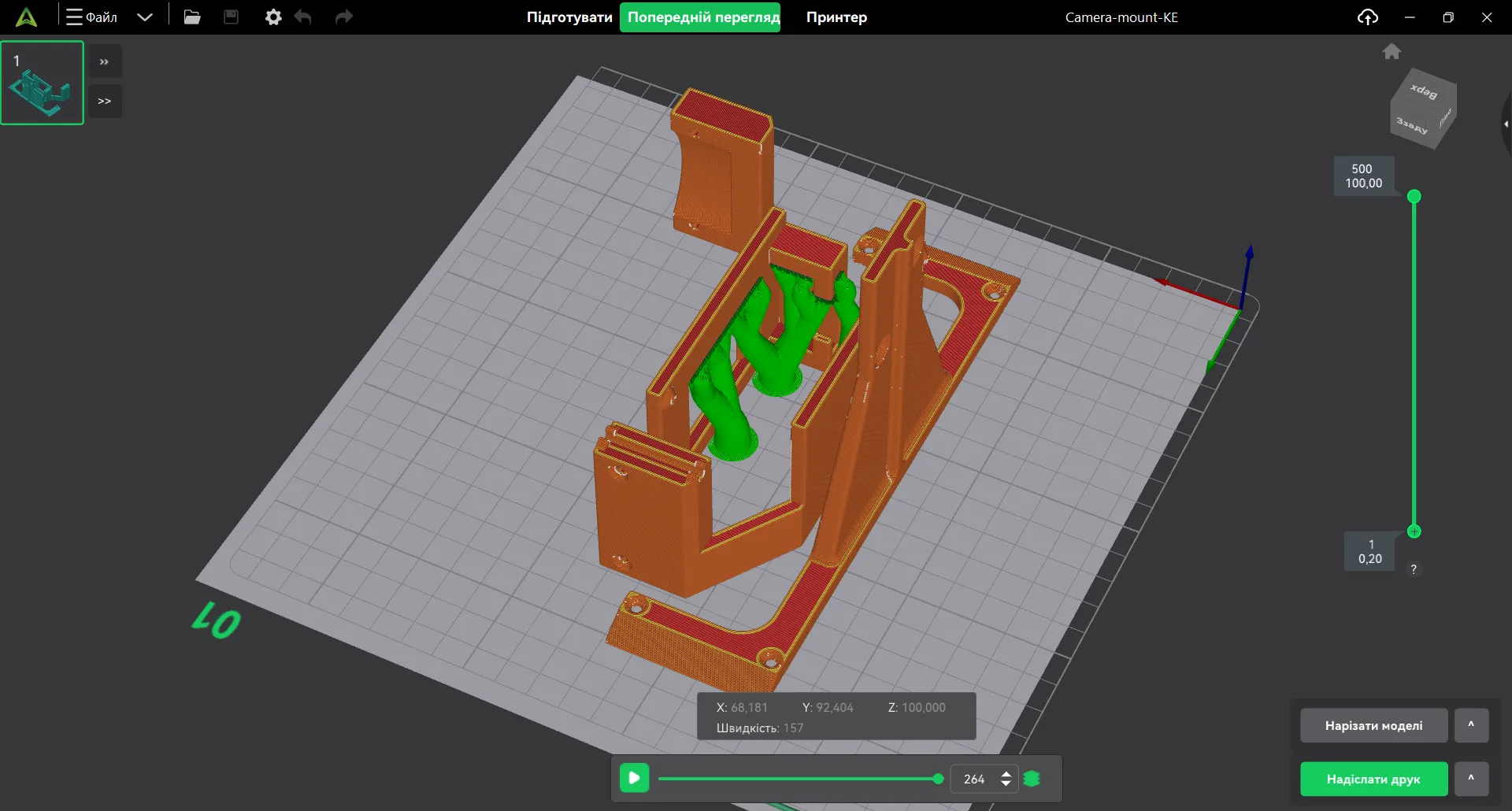The height and width of the screenshot is (811, 1512).
Task: Click the top handle of the vertical layer slider
Action: [x=1414, y=196]
